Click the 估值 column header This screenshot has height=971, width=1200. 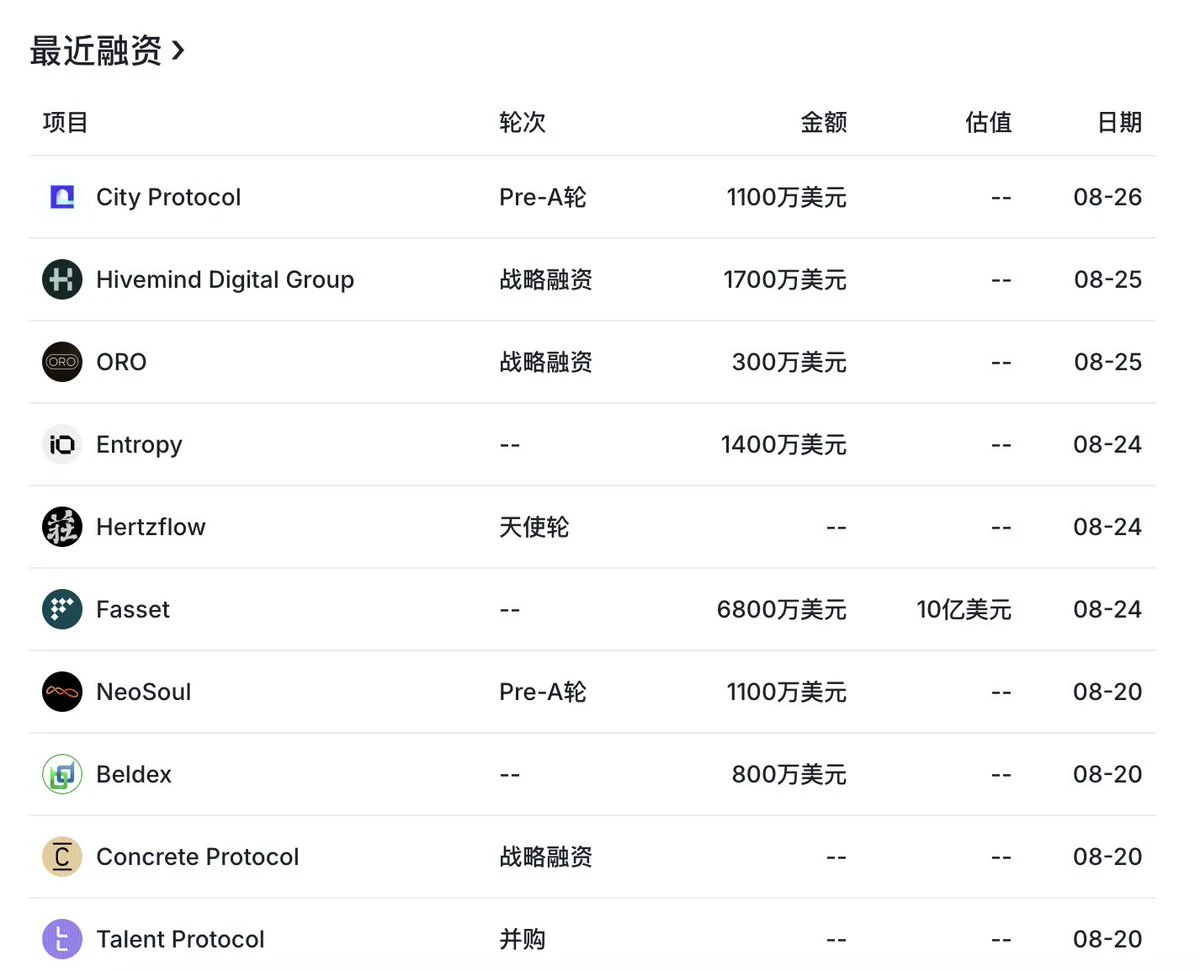(x=989, y=123)
